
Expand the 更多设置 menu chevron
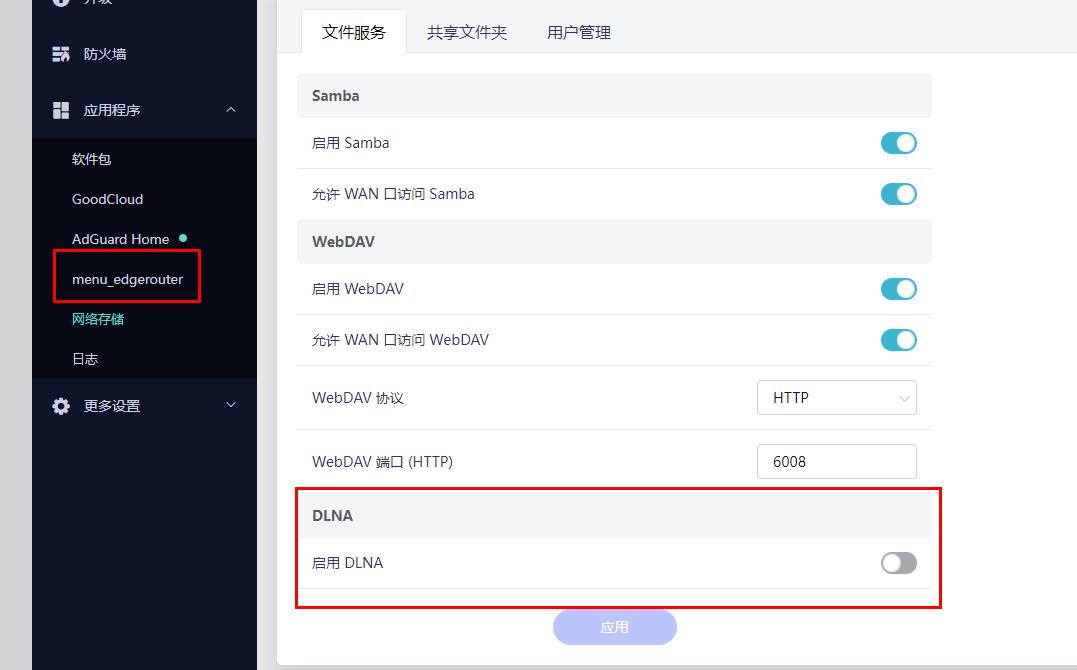[x=231, y=405]
